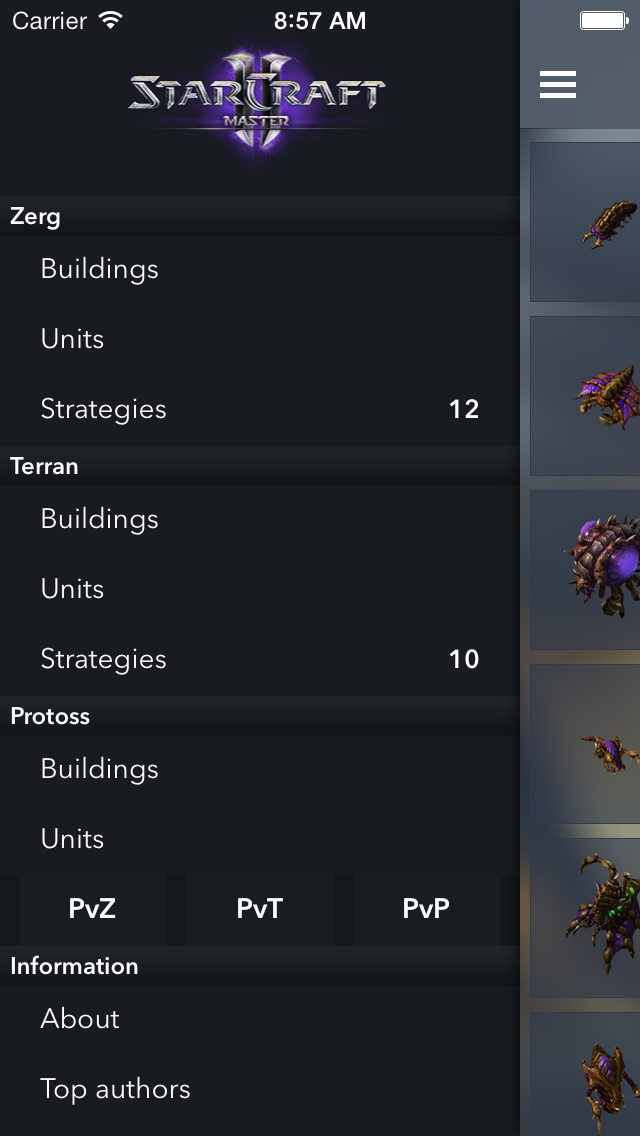Tap the PvZ strategy button
Screen dimensions: 640x1136
pyautogui.click(x=92, y=909)
